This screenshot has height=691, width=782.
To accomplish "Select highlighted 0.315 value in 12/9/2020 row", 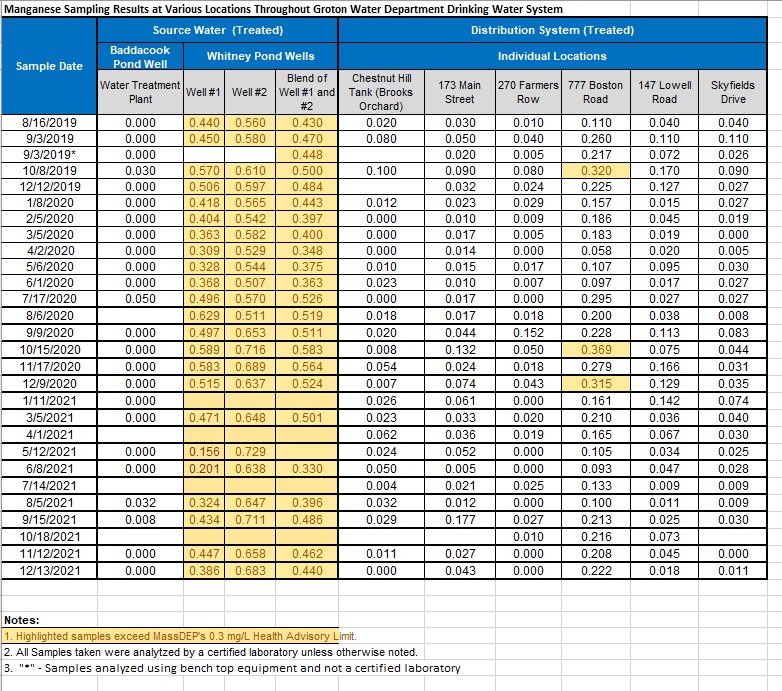I will pos(596,383).
